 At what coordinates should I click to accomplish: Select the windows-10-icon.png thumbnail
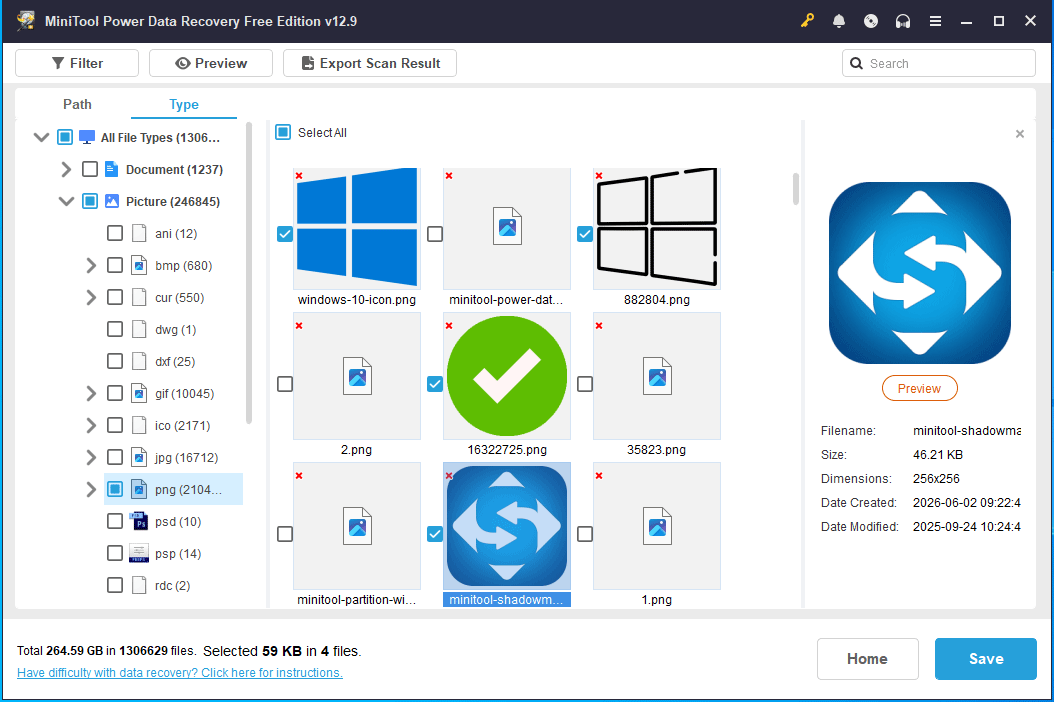coord(357,228)
